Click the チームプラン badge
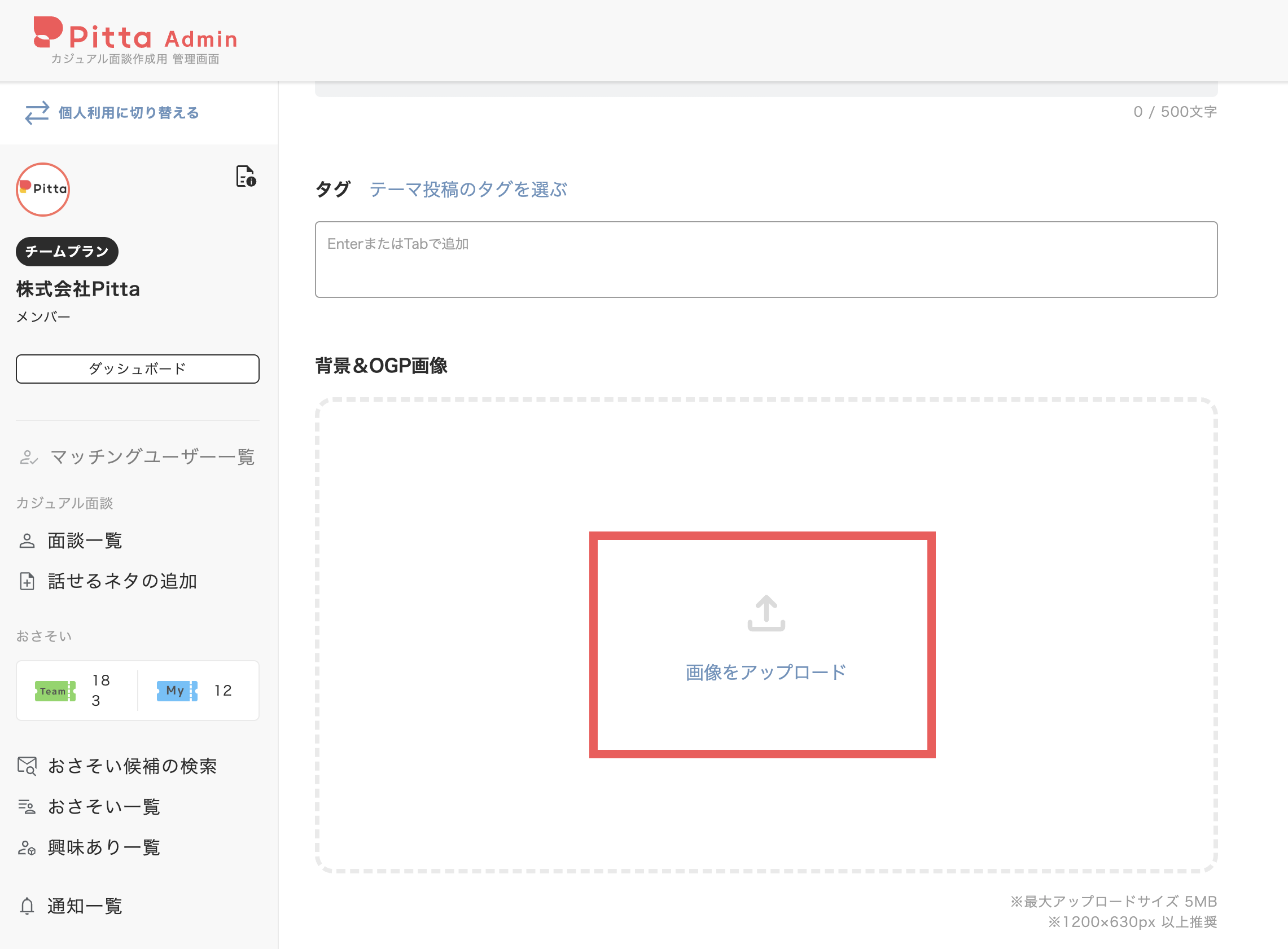1288x949 pixels. pos(67,252)
